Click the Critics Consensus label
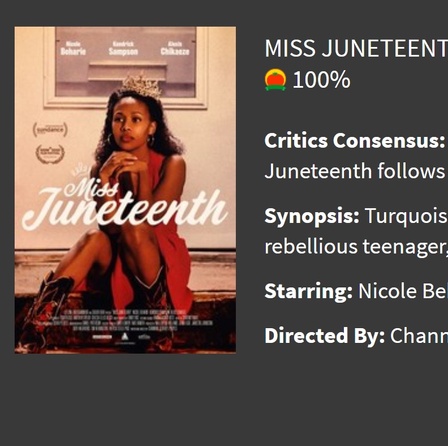Image resolution: width=448 pixels, height=446 pixels. [x=354, y=141]
